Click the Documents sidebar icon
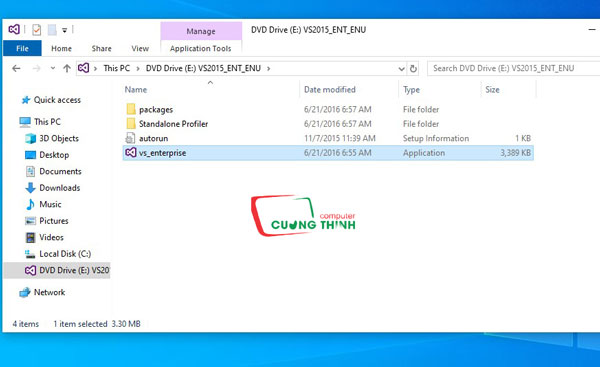Viewport: 600px width, 367px height. [x=30, y=171]
